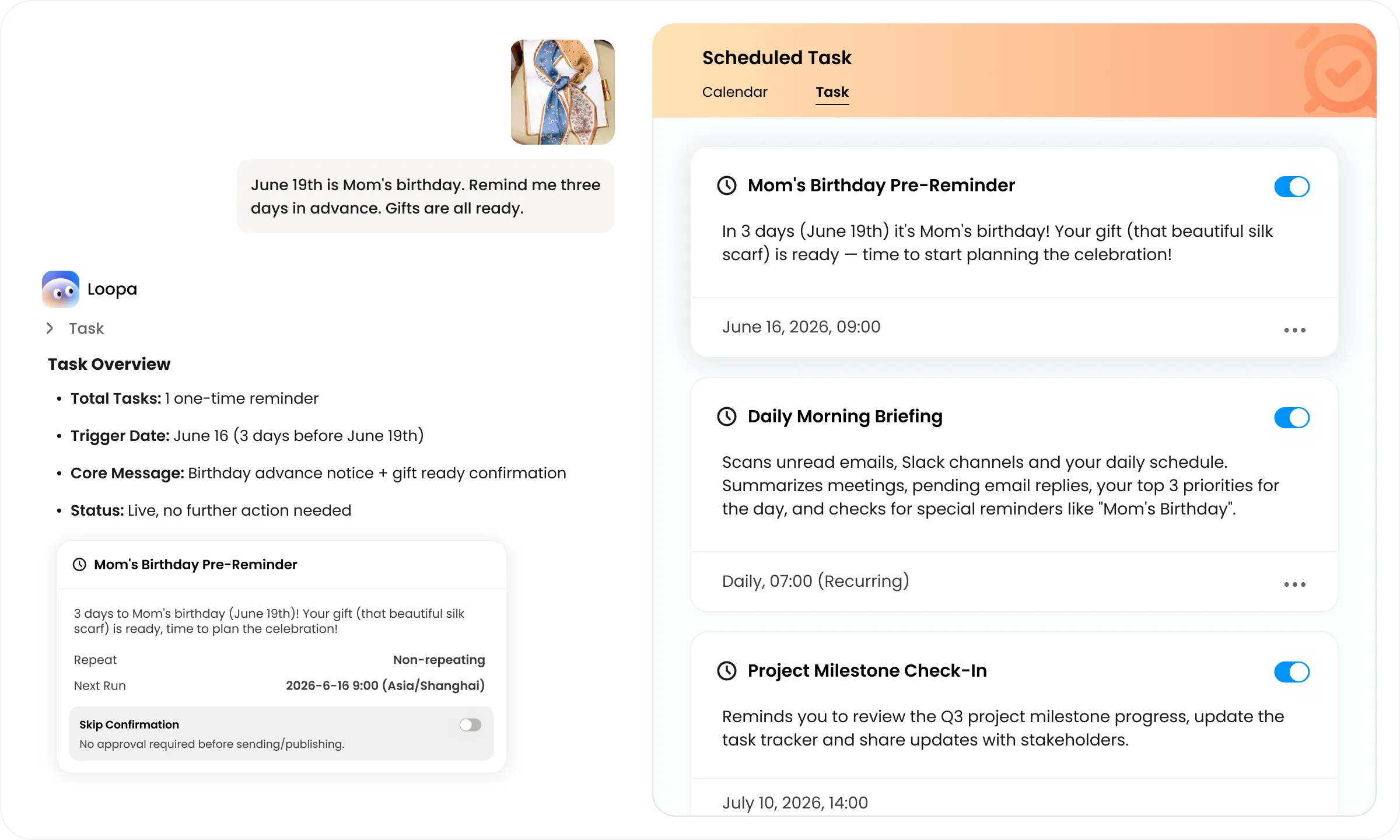The width and height of the screenshot is (1400, 840).
Task: Open the silk scarf image thumbnail
Action: click(x=562, y=92)
